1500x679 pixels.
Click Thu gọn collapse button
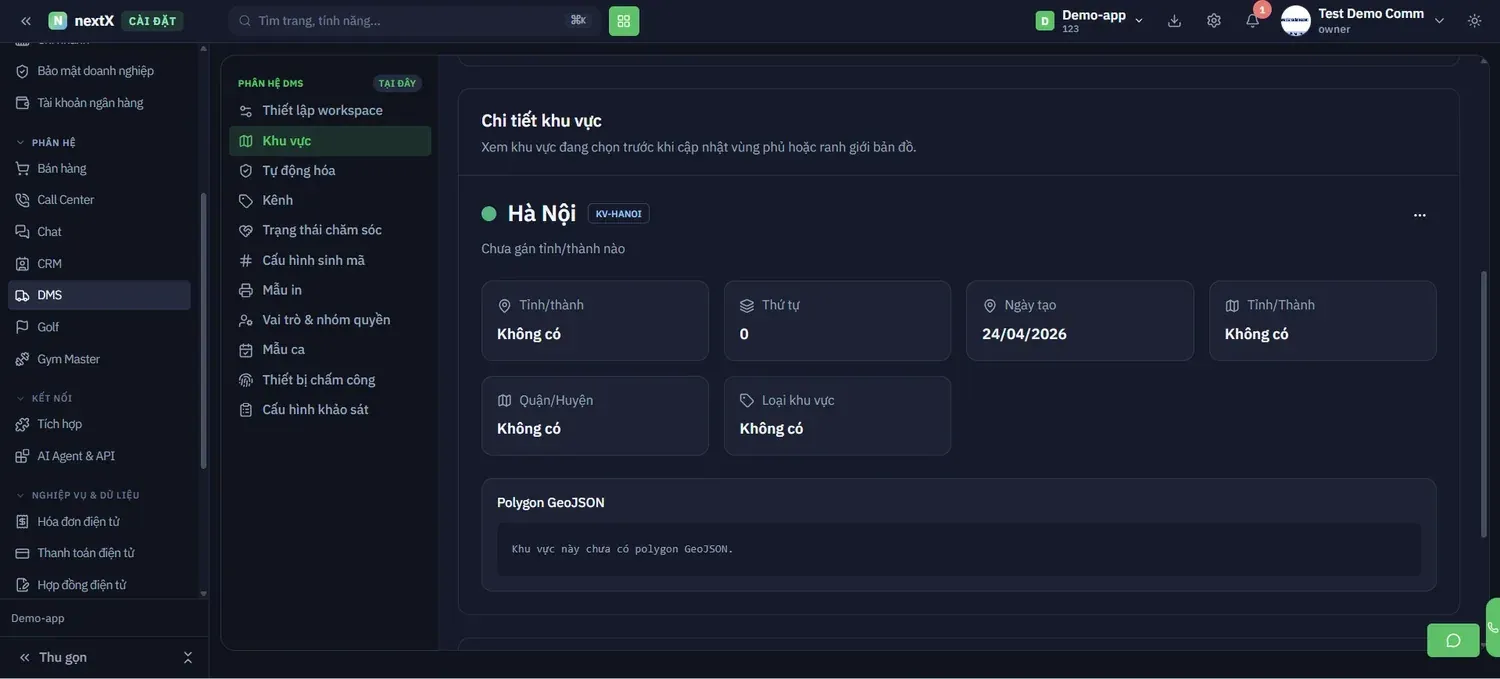[53, 657]
